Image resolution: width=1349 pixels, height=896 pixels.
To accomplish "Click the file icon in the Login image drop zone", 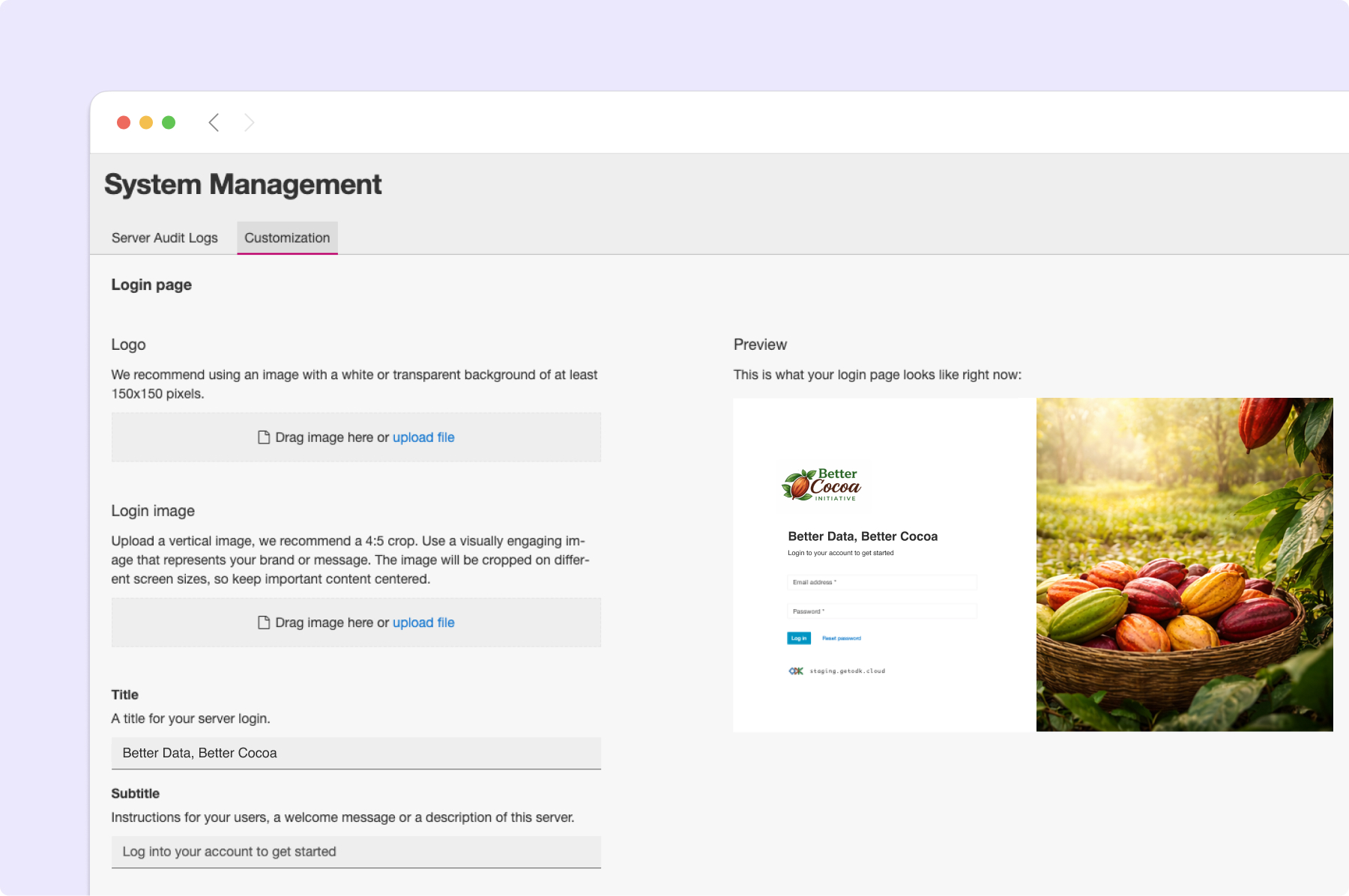I will (264, 622).
